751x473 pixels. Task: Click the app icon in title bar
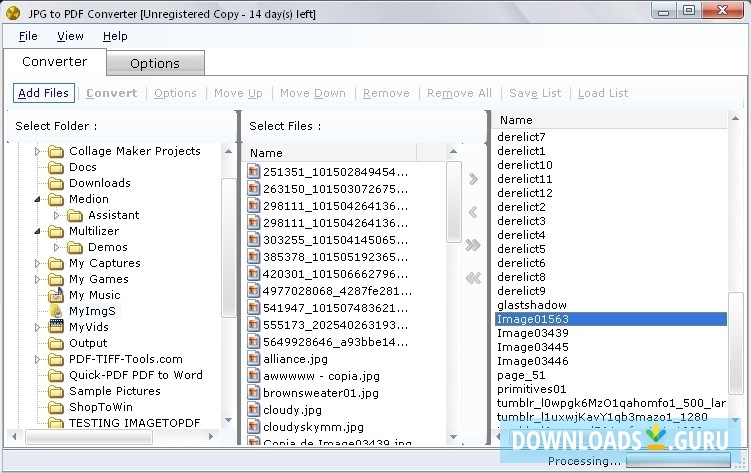(13, 13)
